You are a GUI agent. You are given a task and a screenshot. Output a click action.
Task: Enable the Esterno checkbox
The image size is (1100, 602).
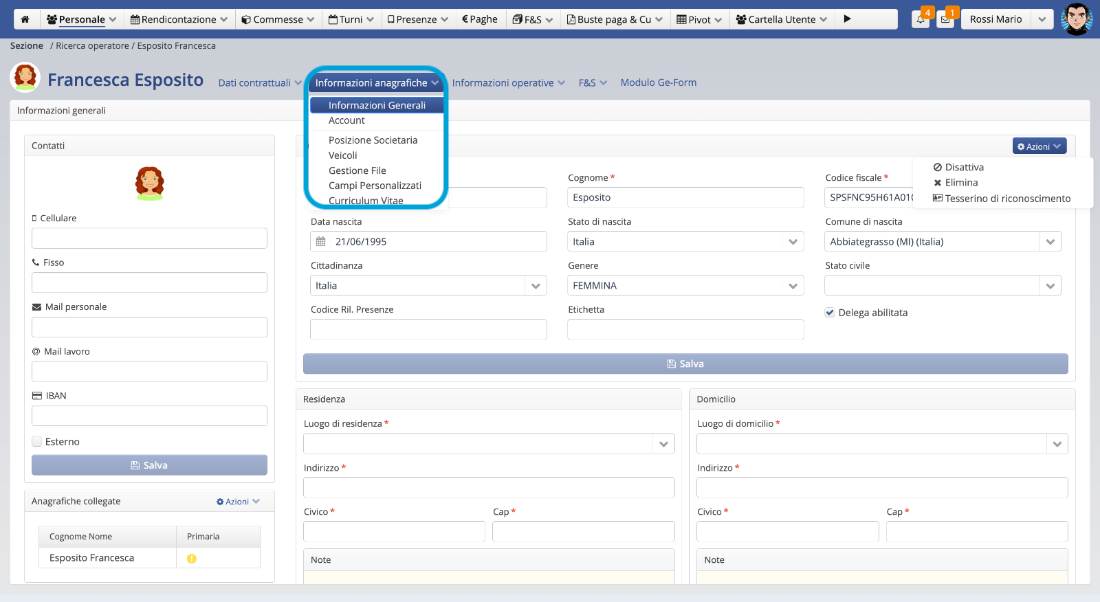[x=37, y=441]
